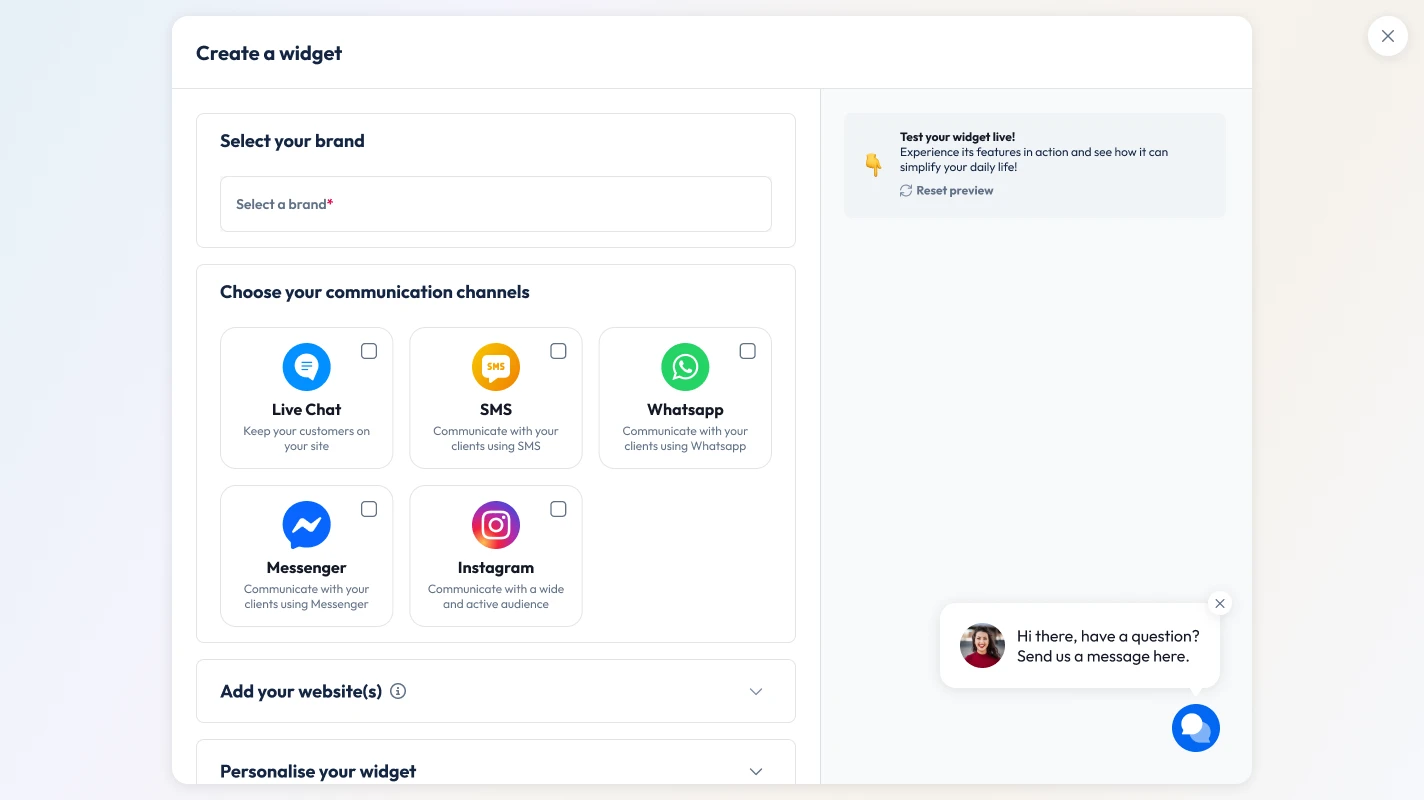Click the Whatsapp channel icon

tap(685, 366)
